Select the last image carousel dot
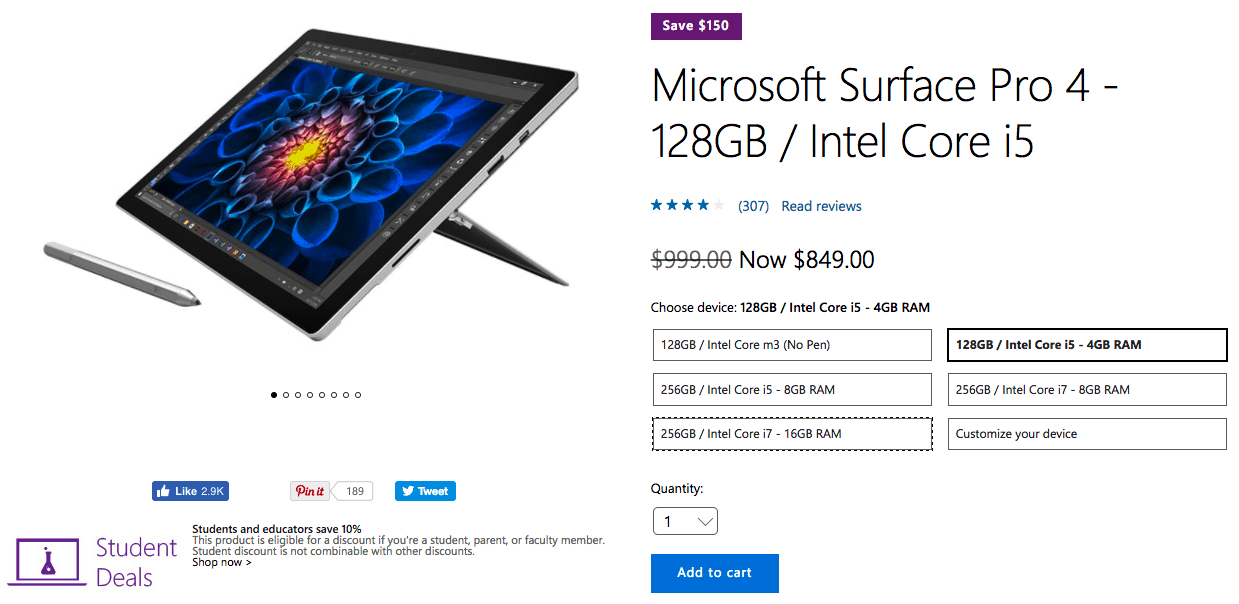Viewport: 1239px width, 604px height. click(x=358, y=395)
